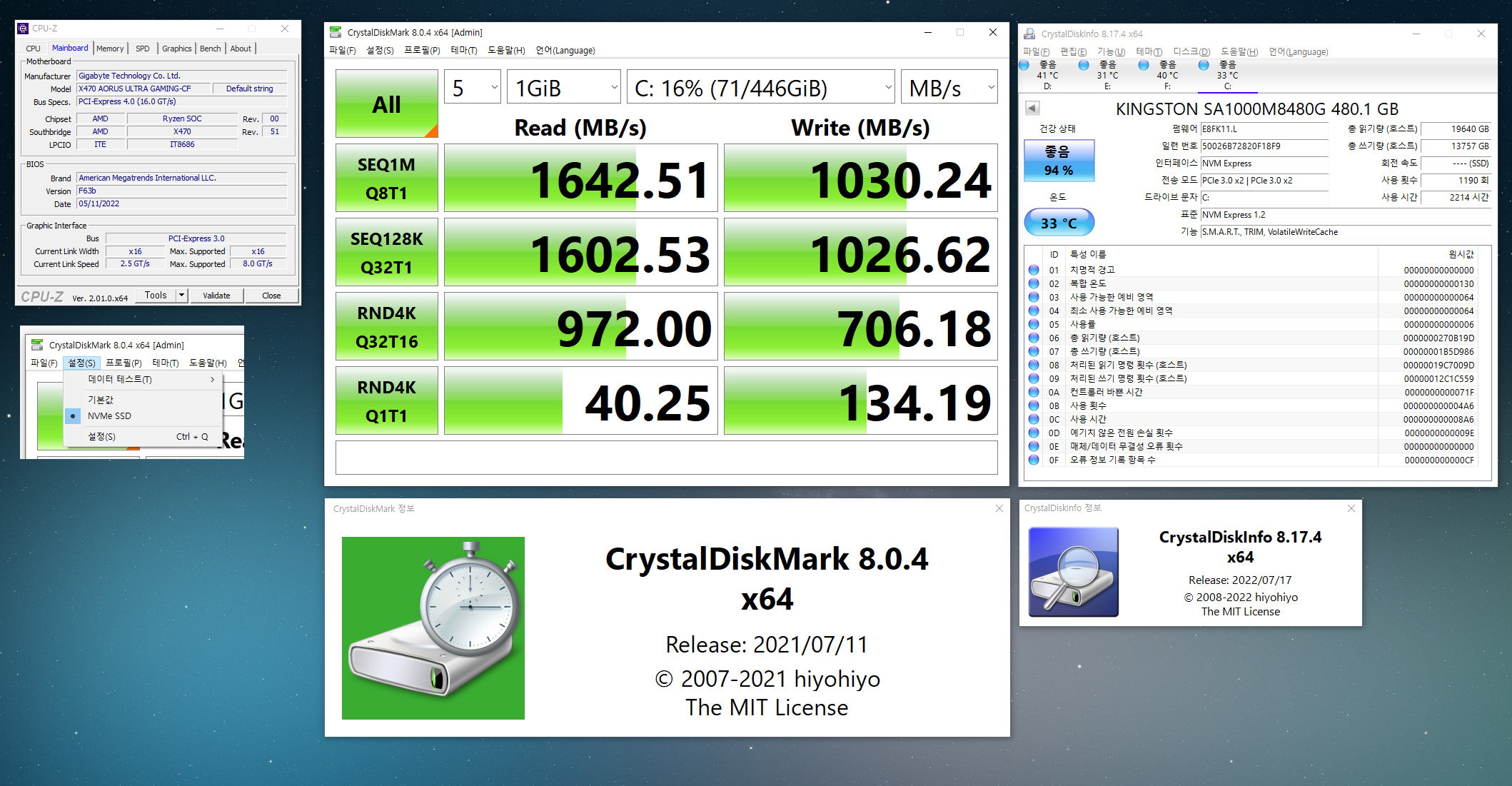Click the firmware field showing E8FK11.L
Image resolution: width=1512 pixels, height=786 pixels.
(x=1264, y=129)
